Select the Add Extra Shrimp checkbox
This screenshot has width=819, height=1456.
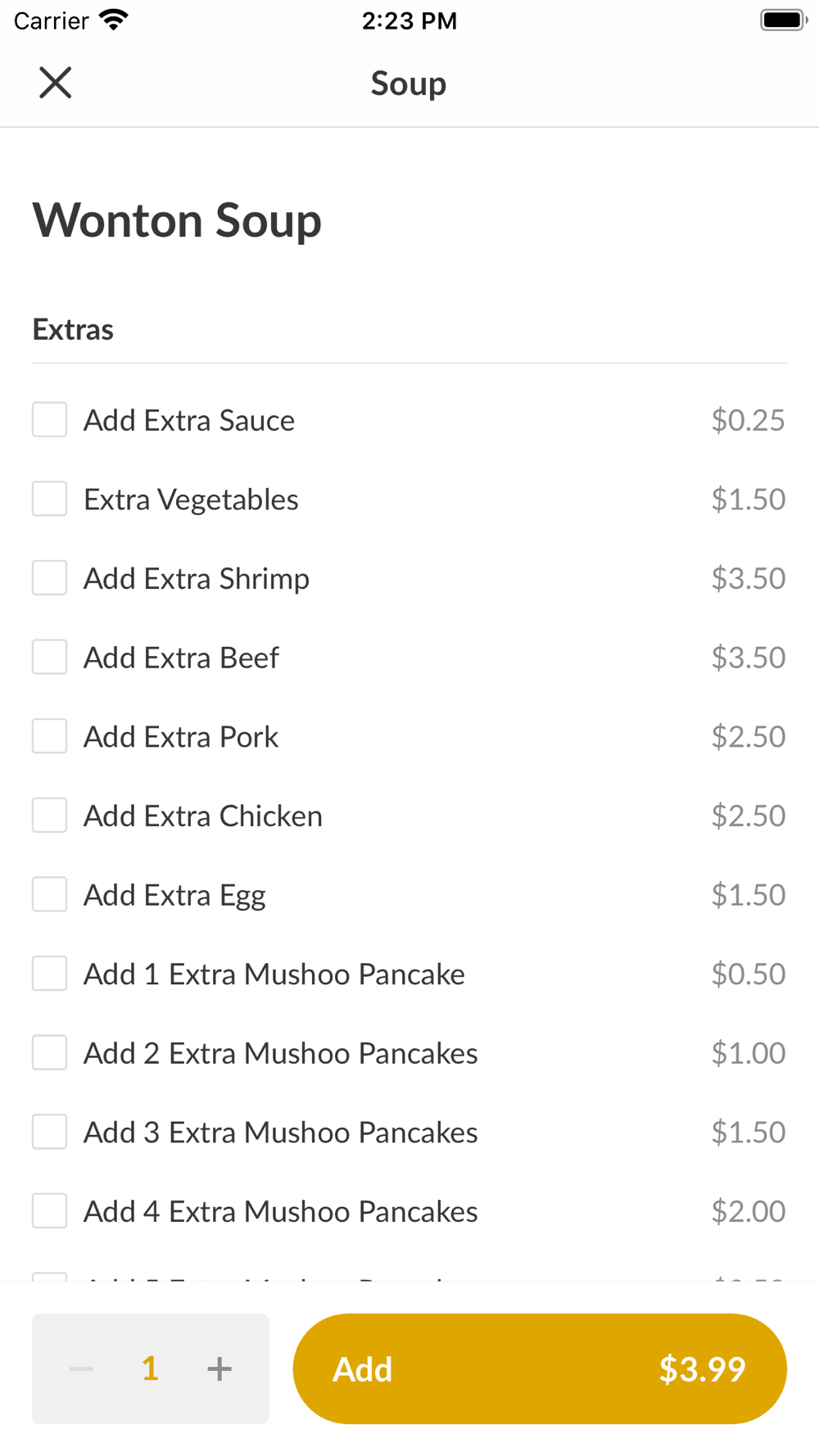tap(50, 578)
